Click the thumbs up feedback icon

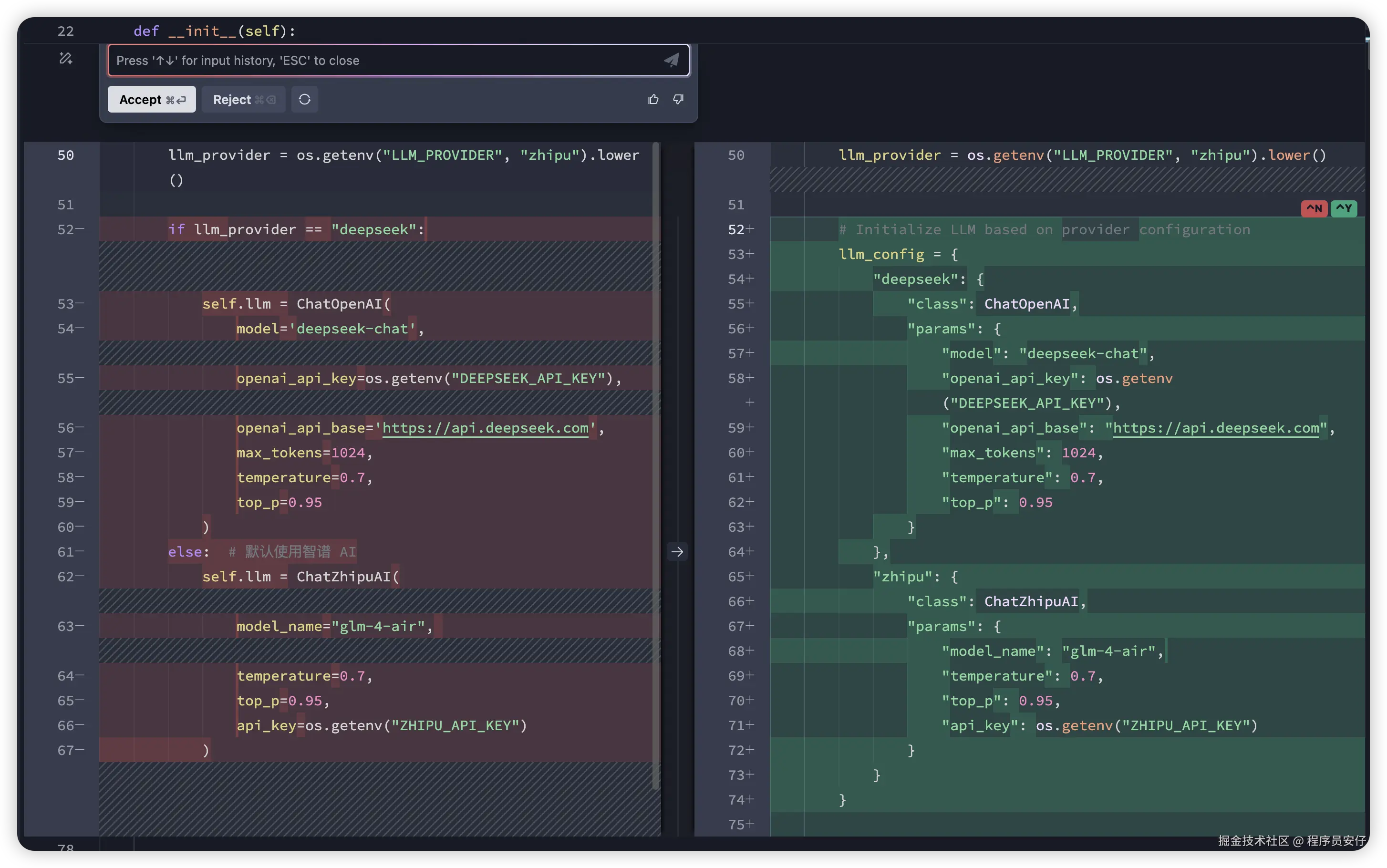(x=653, y=99)
